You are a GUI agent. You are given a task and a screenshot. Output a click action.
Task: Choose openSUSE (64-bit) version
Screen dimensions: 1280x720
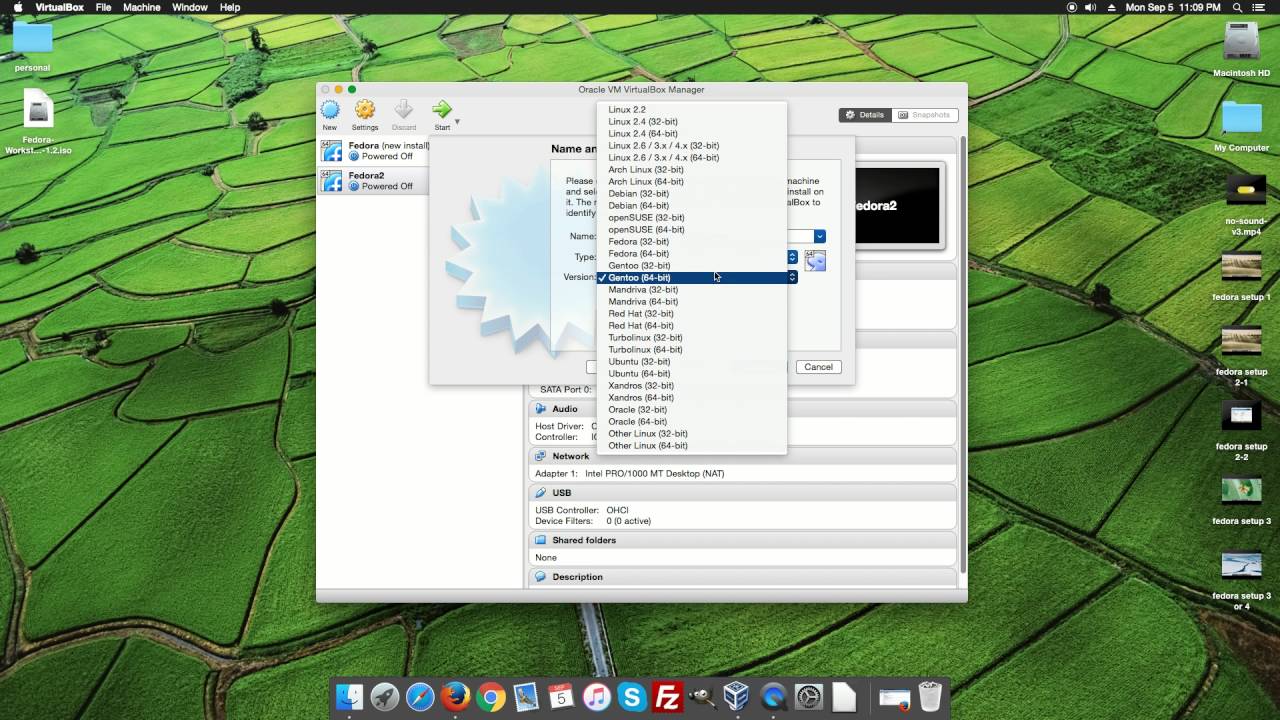coord(691,229)
